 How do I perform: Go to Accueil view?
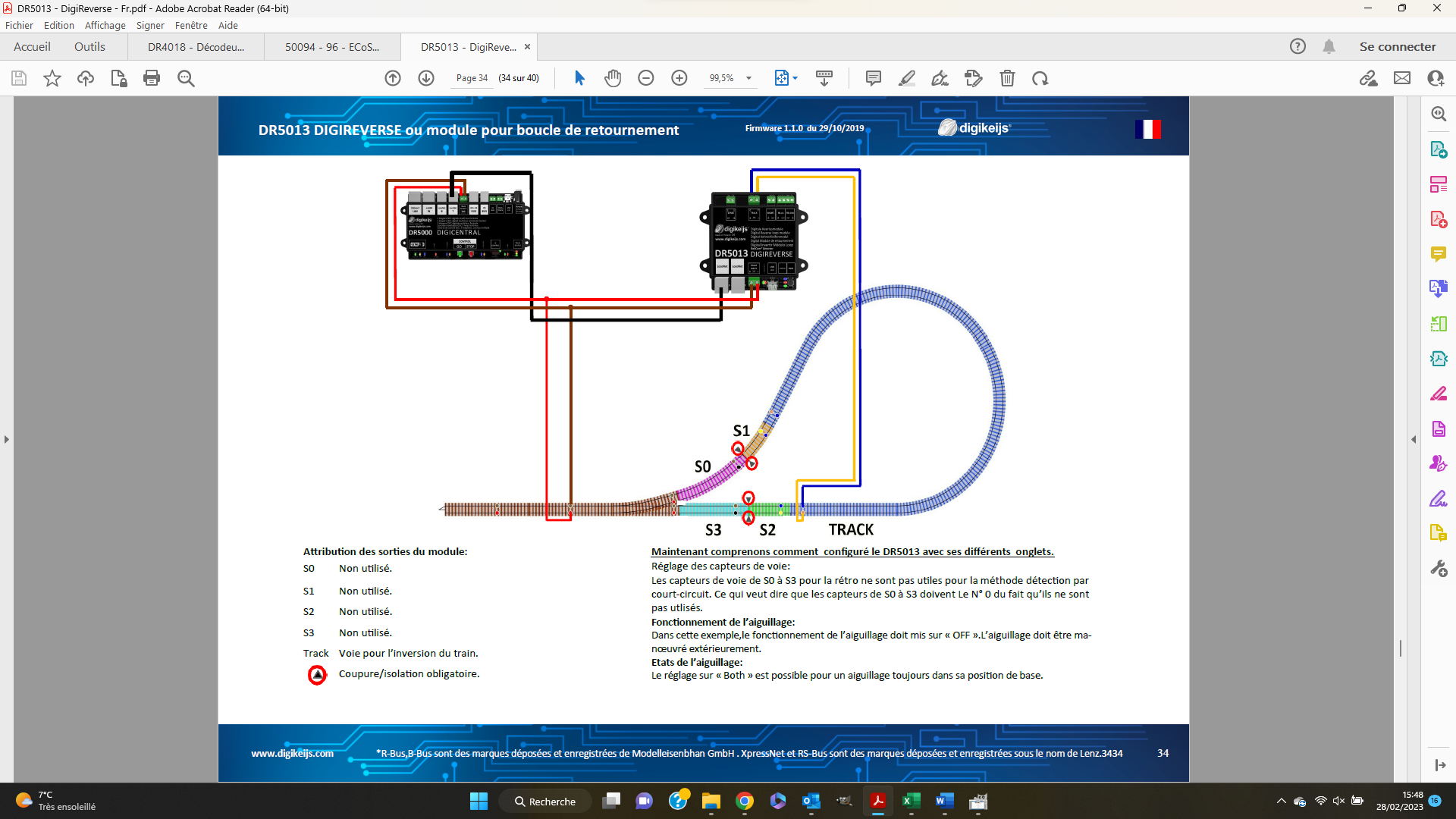(x=32, y=47)
